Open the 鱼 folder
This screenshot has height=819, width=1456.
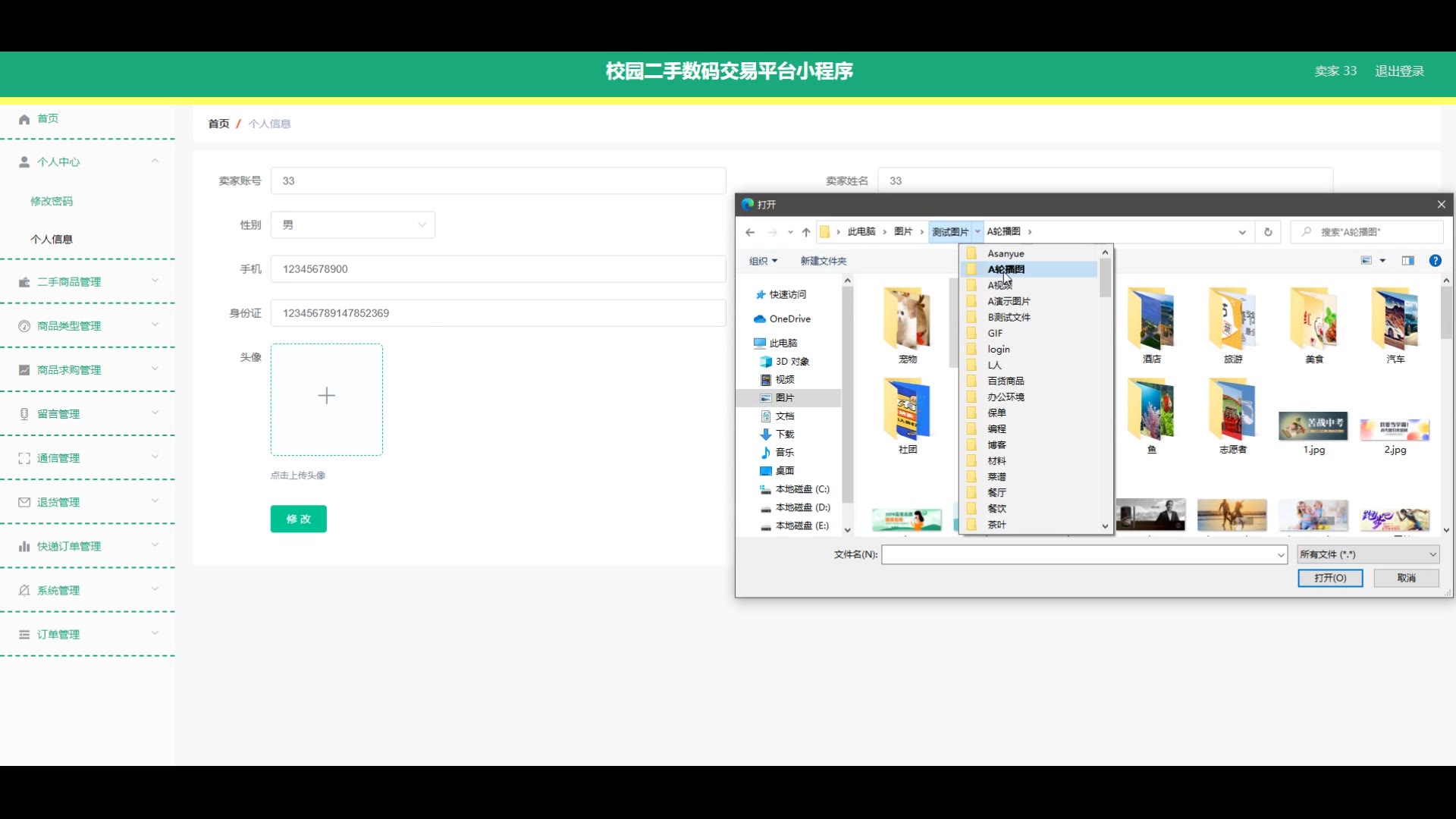(x=1152, y=416)
